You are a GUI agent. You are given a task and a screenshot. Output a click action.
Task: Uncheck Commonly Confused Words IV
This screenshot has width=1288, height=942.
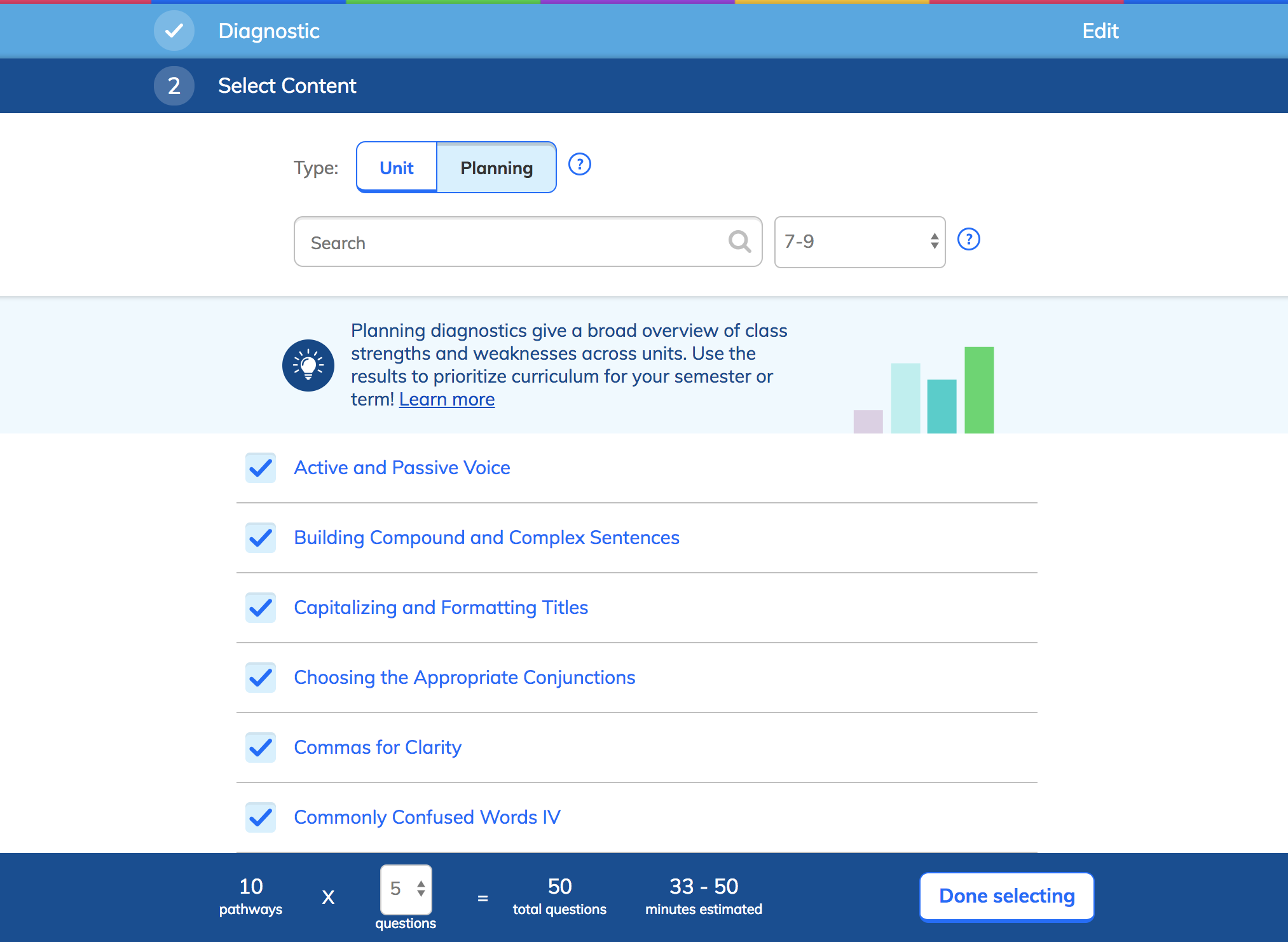[261, 817]
